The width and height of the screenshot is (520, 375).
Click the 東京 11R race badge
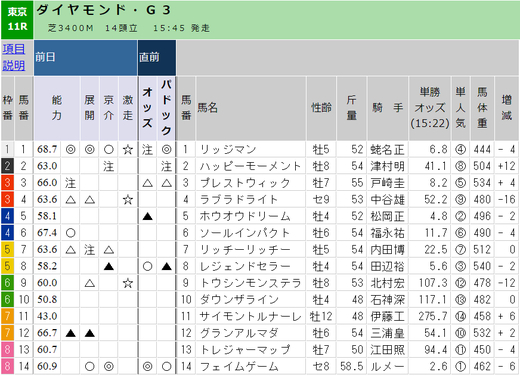(17, 20)
